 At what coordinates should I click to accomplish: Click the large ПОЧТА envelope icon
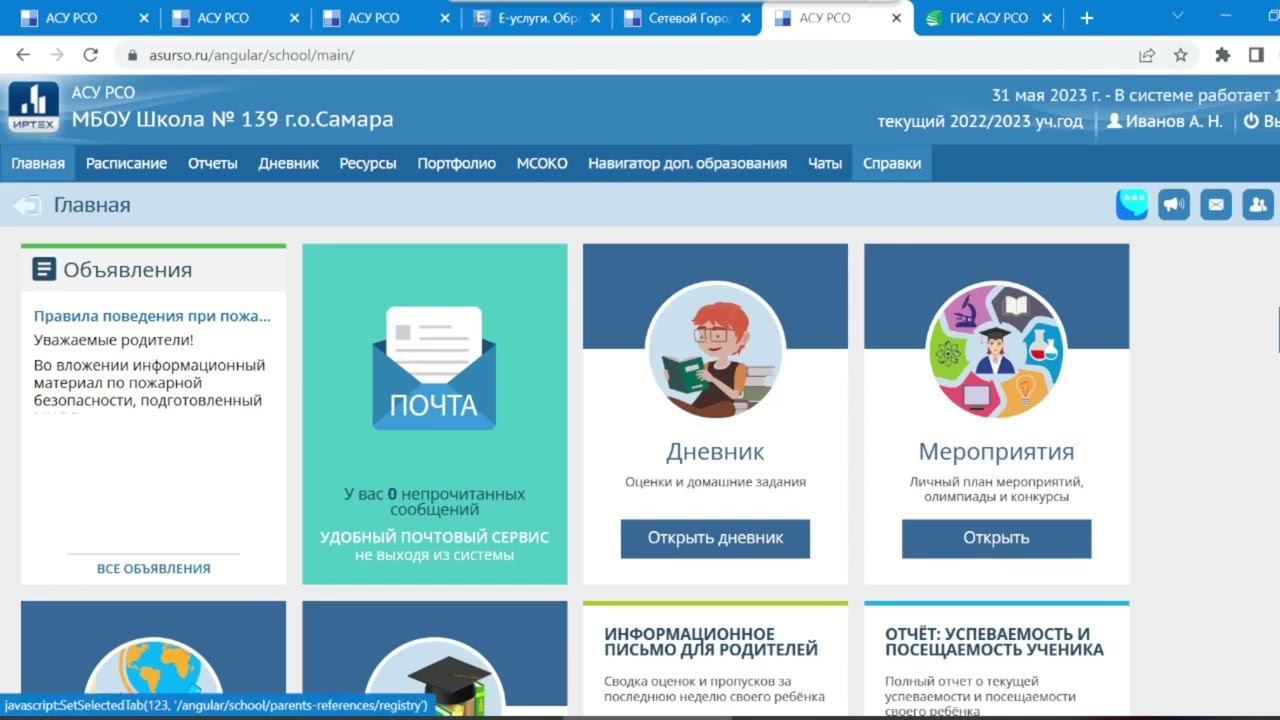(x=434, y=368)
